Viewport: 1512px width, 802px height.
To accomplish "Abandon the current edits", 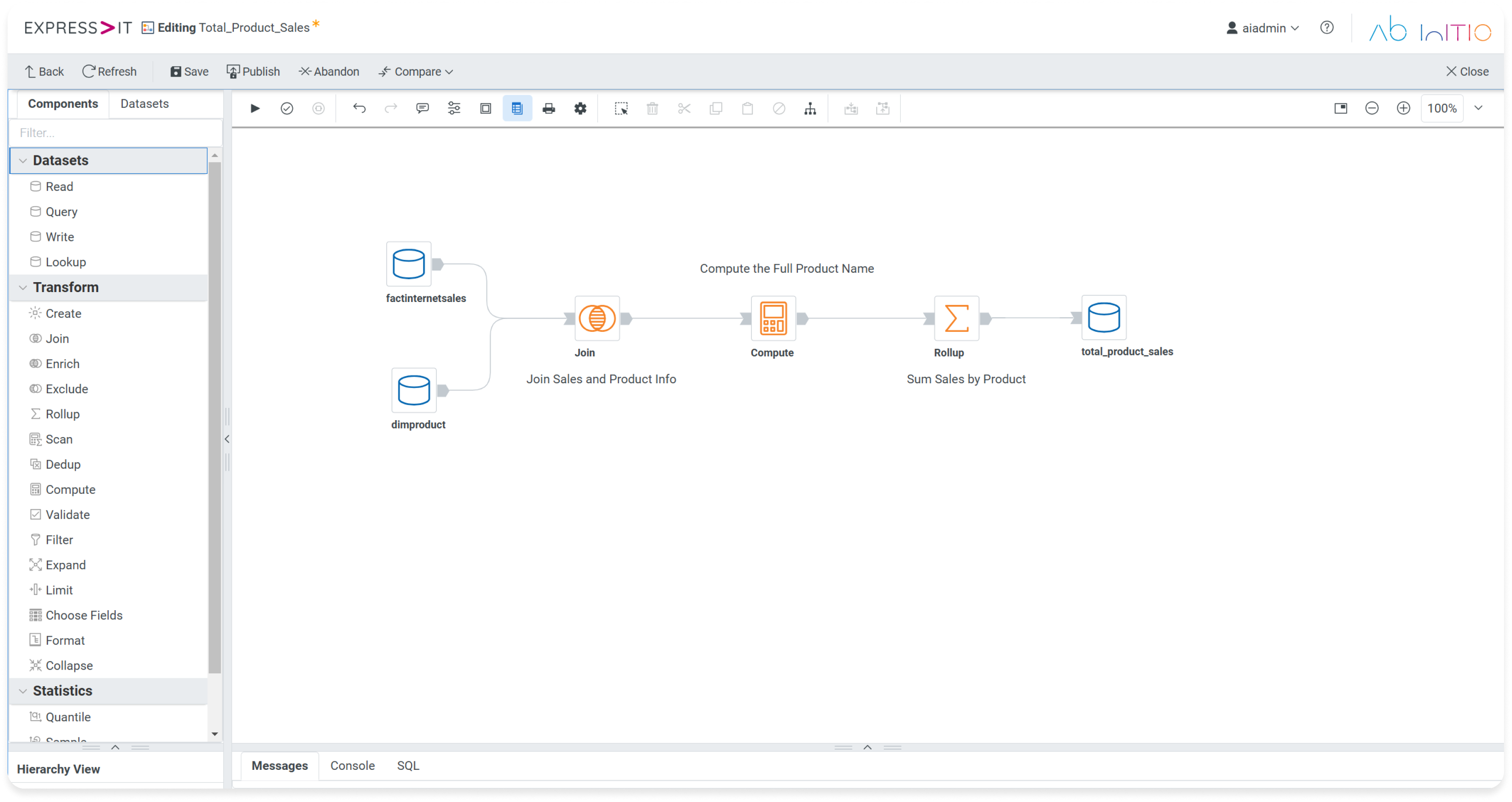I will click(329, 72).
